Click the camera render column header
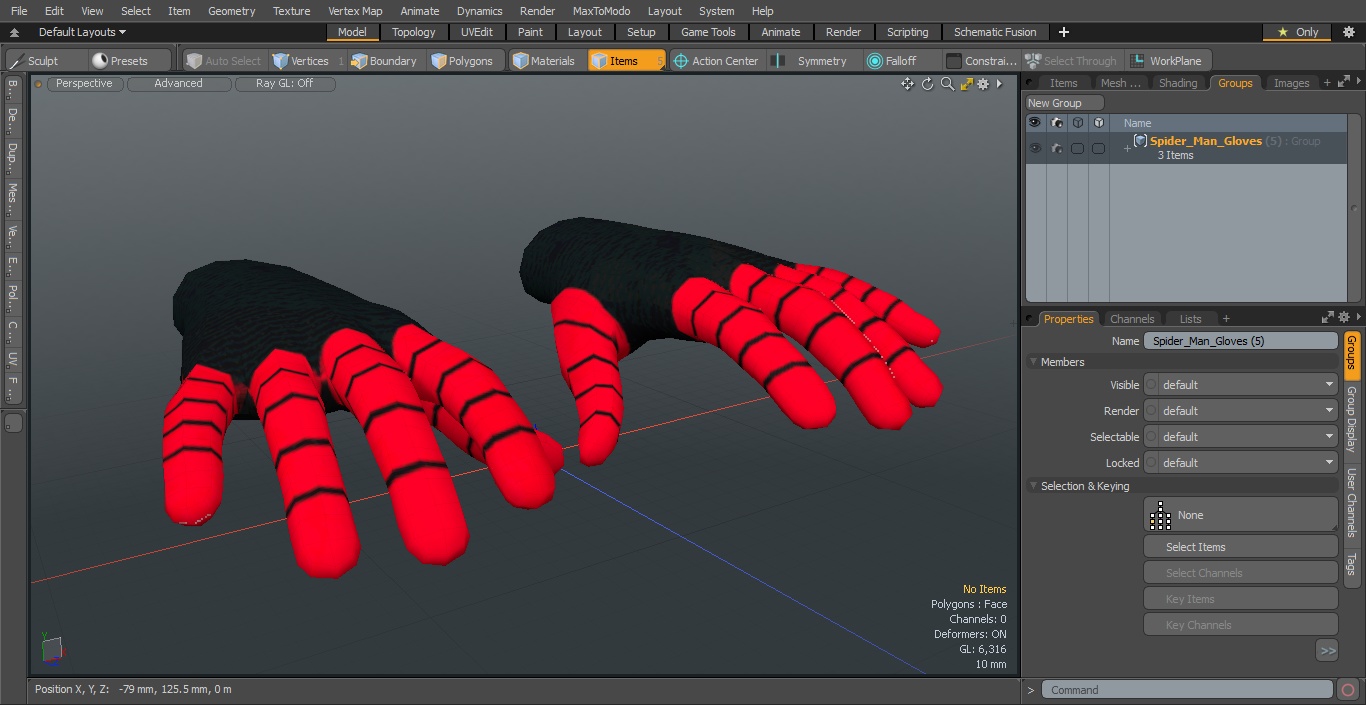Screen dimensions: 1366x705 tap(1056, 123)
